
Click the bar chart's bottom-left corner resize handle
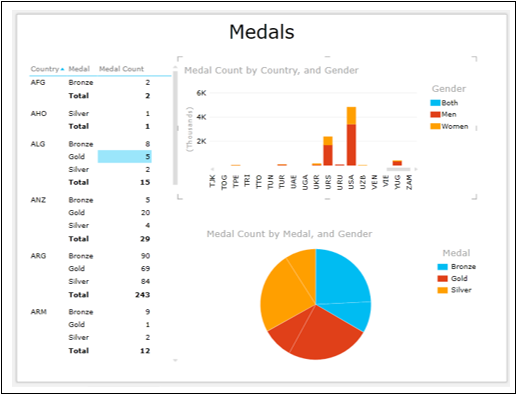[179, 197]
